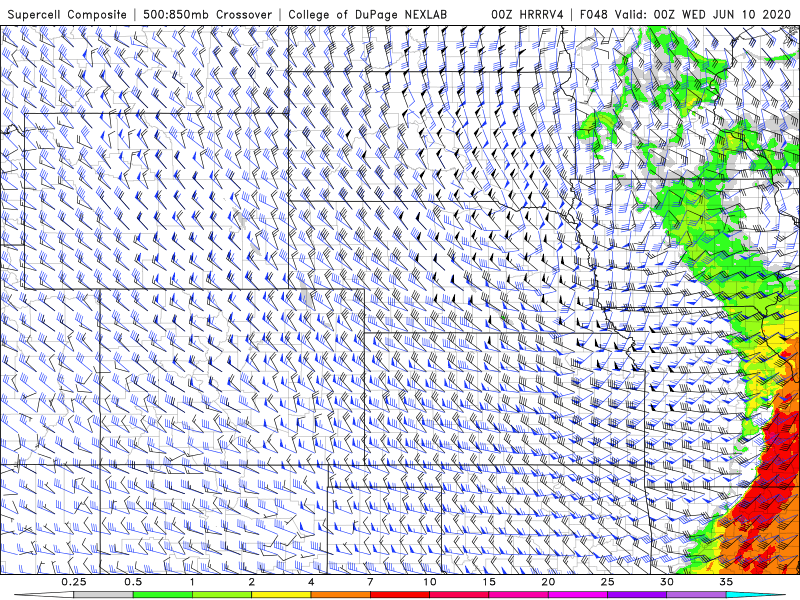Click the legend label 2
Viewport: 800px width, 600px height.
[x=252, y=582]
